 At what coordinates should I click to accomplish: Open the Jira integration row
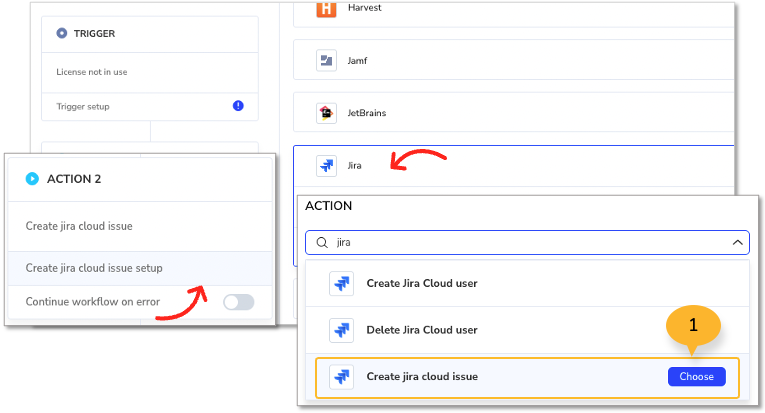514,166
